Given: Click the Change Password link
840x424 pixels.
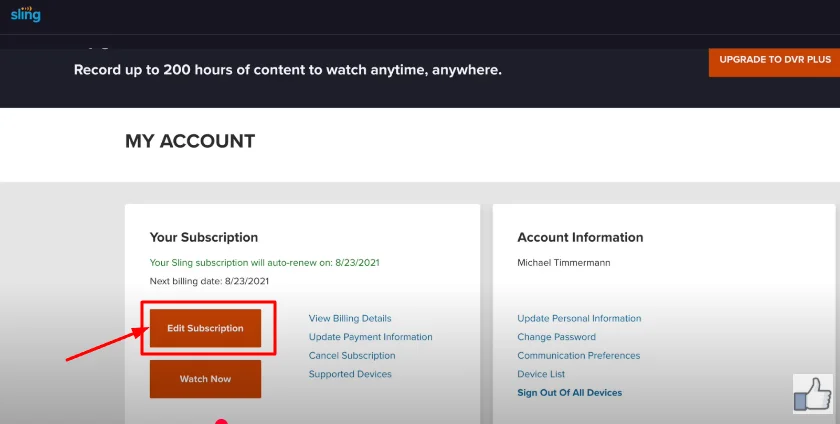Looking at the screenshot, I should 556,337.
